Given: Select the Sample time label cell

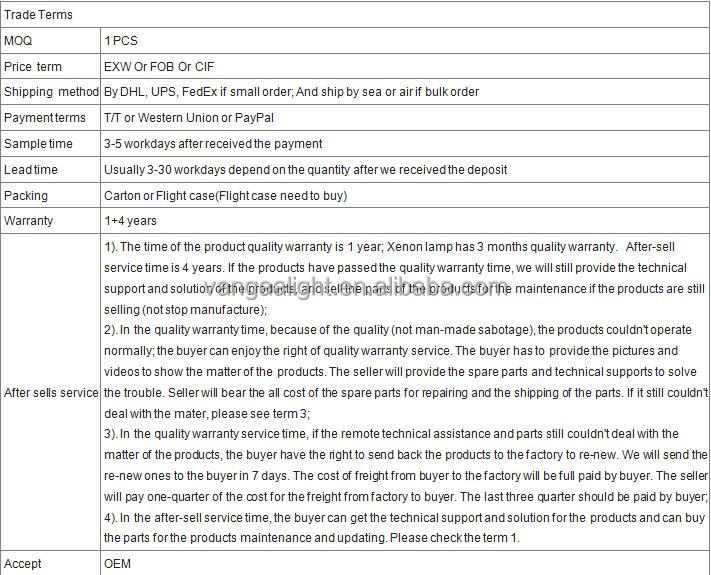Looking at the screenshot, I should click(38, 144).
